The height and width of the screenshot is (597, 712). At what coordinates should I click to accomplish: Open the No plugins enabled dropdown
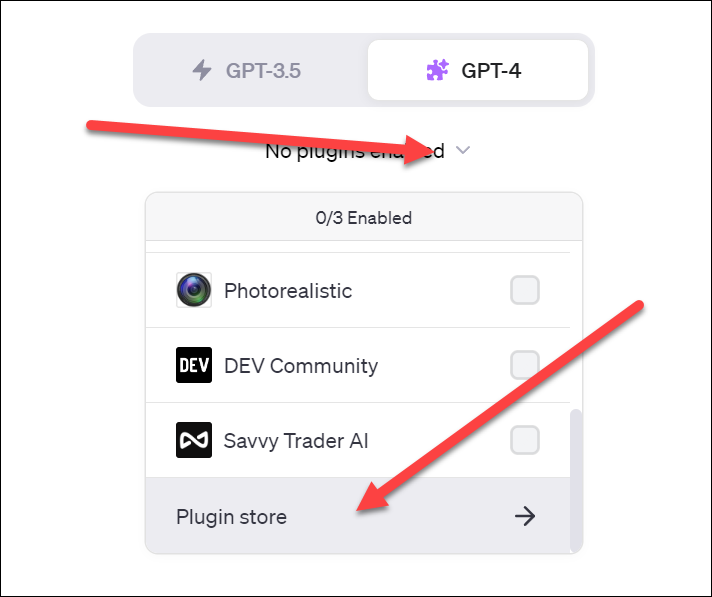click(x=367, y=151)
